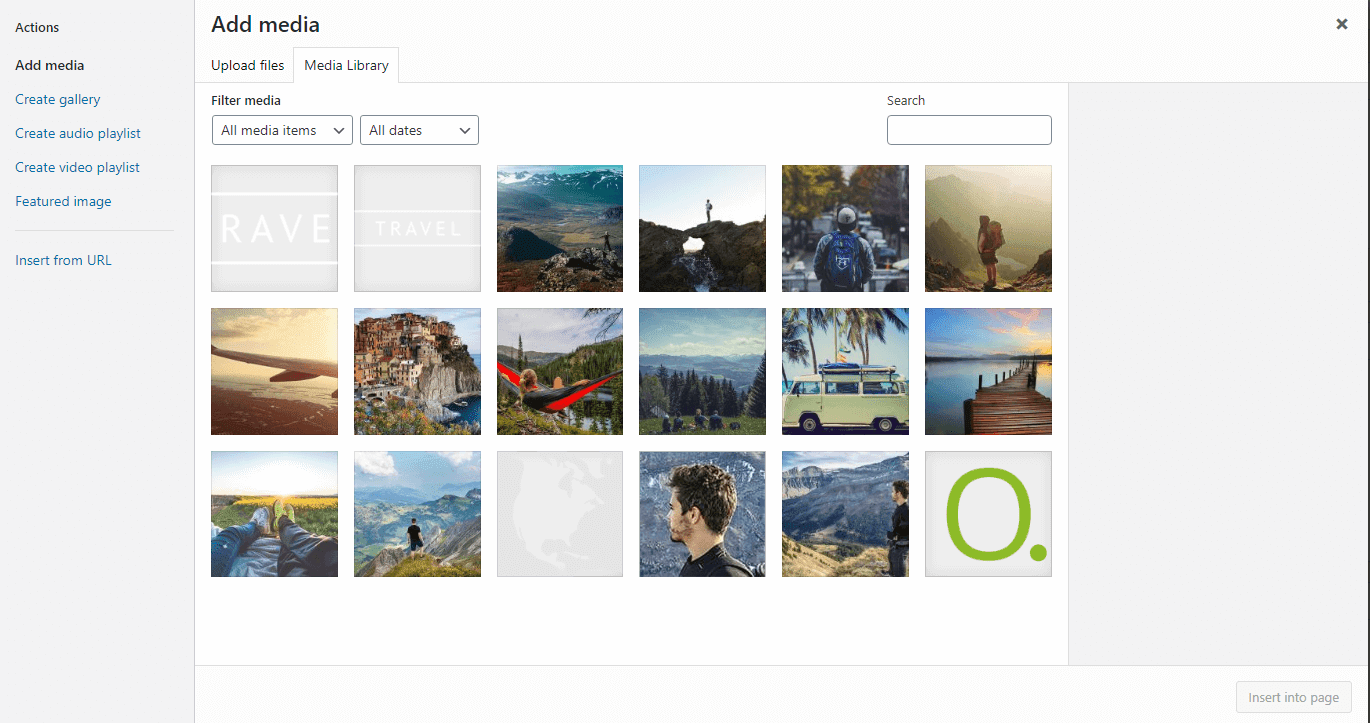Viewport: 1370px width, 723px height.
Task: Expand the All dates filter dropdown
Action: (419, 130)
